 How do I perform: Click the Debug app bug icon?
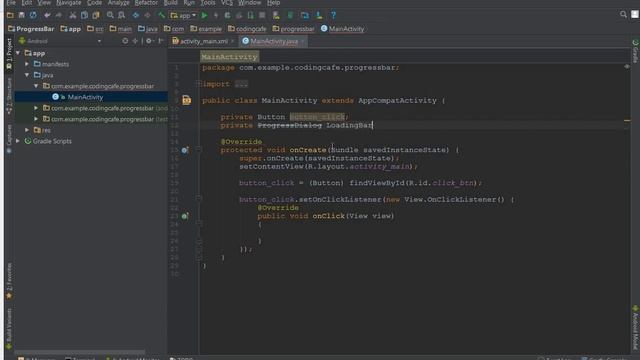[x=227, y=16]
